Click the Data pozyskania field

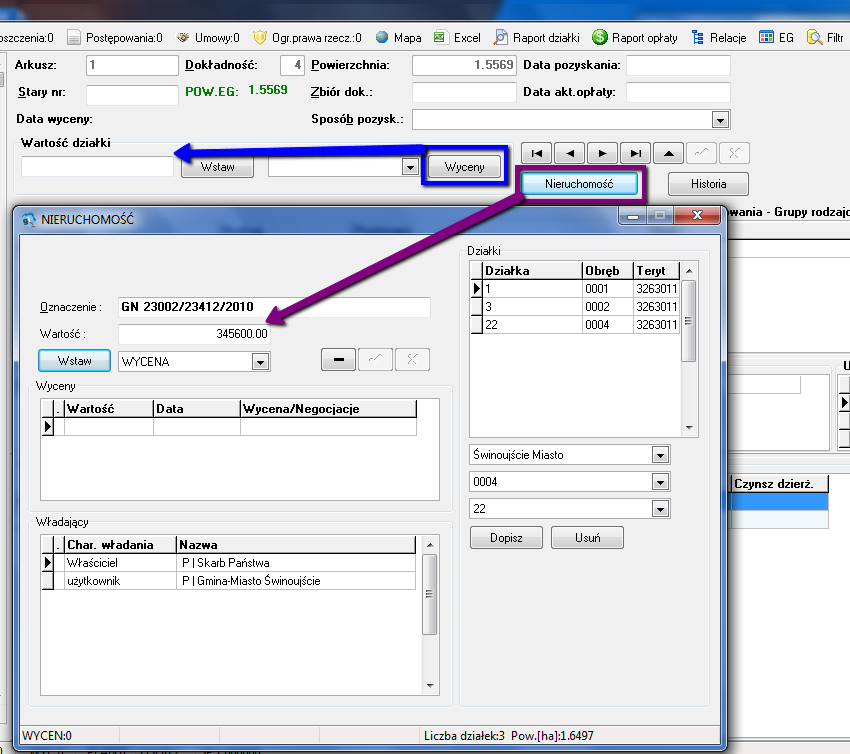(x=678, y=65)
